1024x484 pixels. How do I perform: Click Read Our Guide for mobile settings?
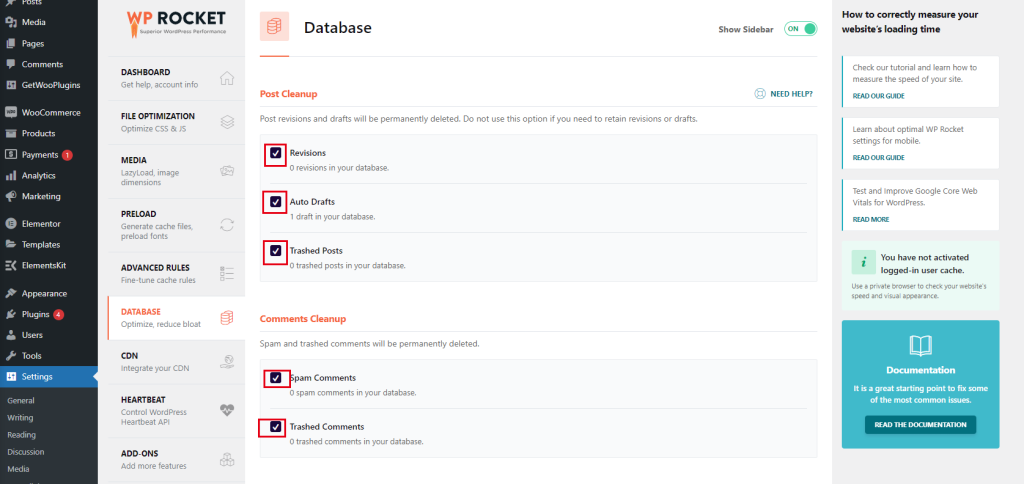pos(878,157)
